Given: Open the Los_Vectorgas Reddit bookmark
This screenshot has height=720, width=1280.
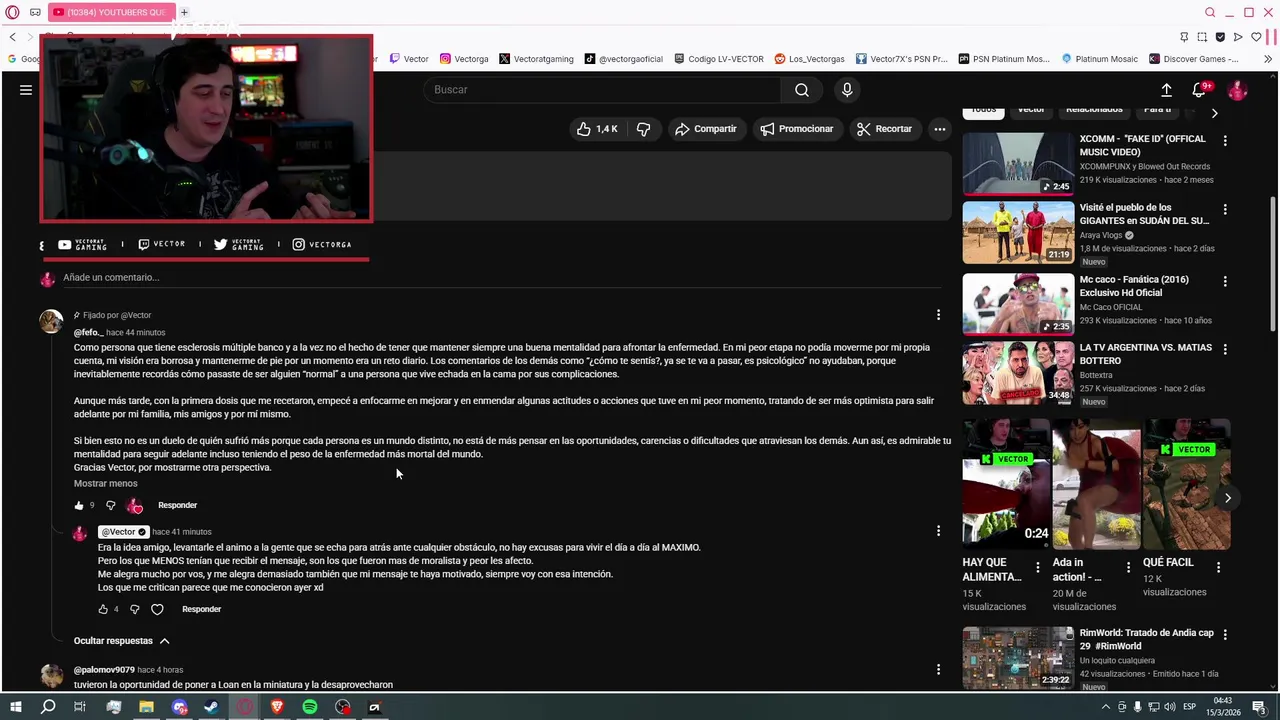Looking at the screenshot, I should tap(810, 59).
